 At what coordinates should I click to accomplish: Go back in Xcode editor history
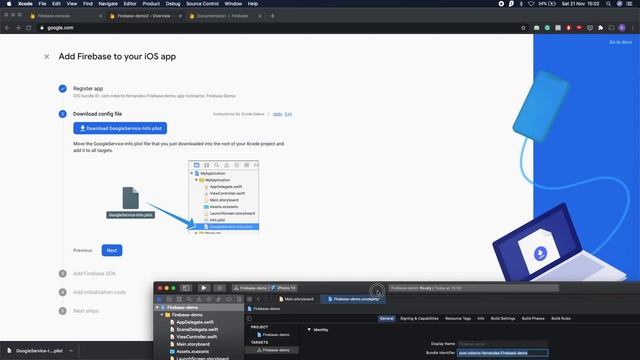(258, 299)
